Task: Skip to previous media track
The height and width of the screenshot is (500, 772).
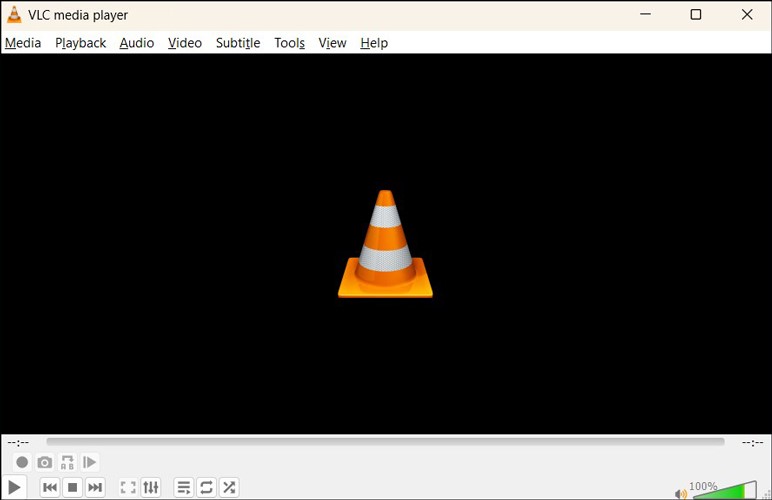Action: tap(50, 487)
